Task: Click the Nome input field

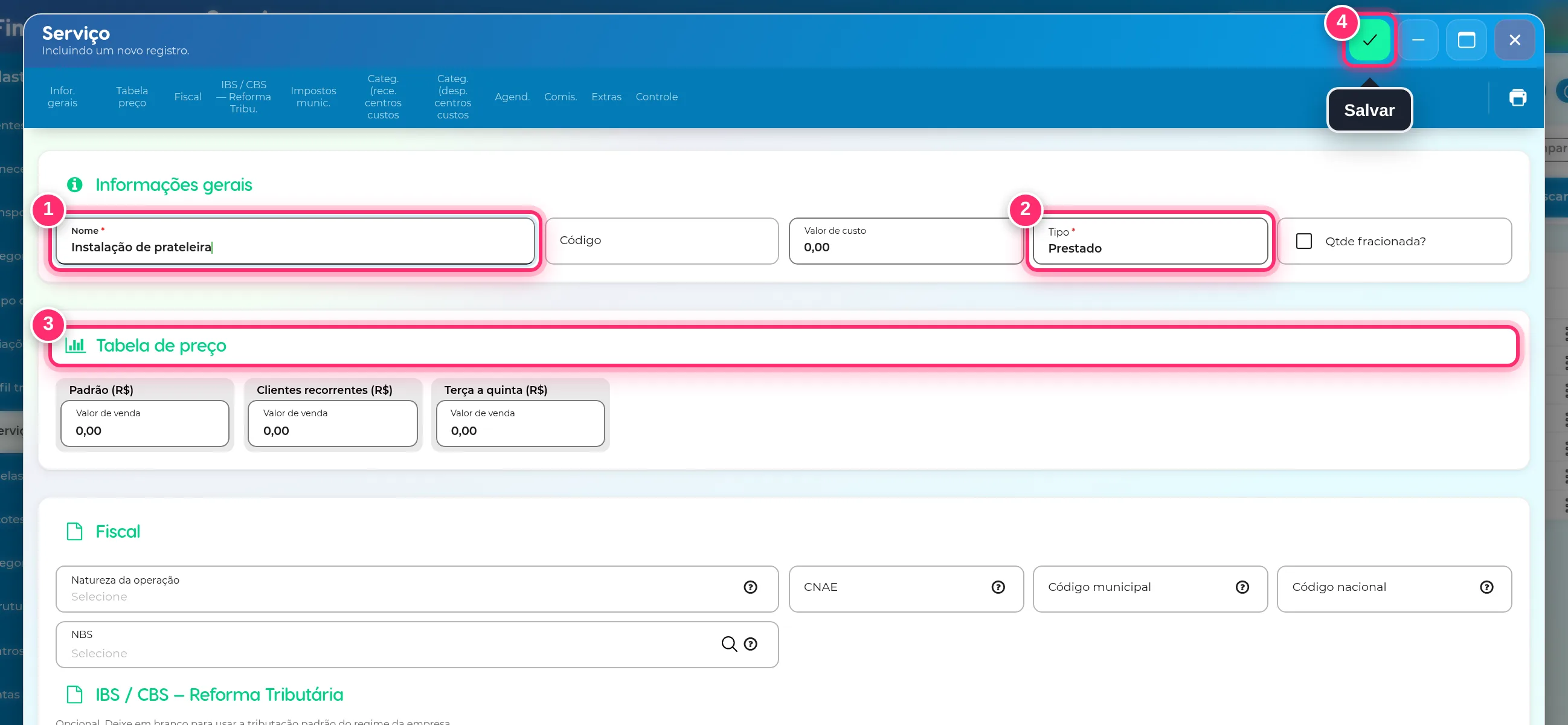Action: (295, 241)
